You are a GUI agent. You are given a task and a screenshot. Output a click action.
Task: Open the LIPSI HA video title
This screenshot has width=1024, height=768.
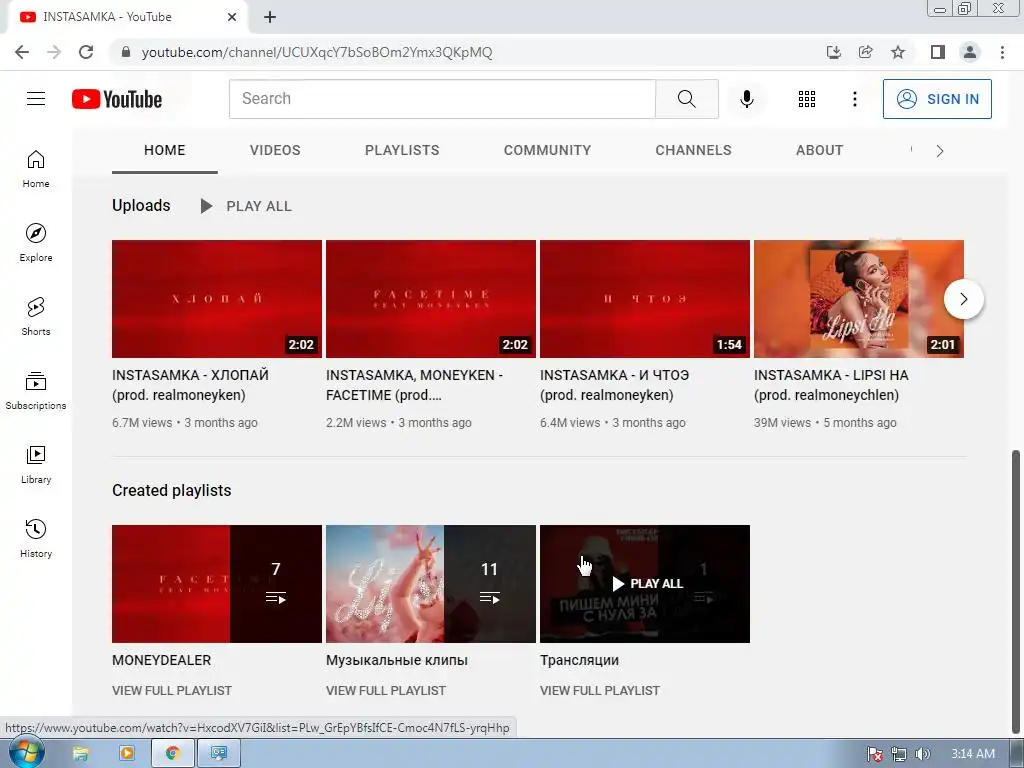pos(831,385)
